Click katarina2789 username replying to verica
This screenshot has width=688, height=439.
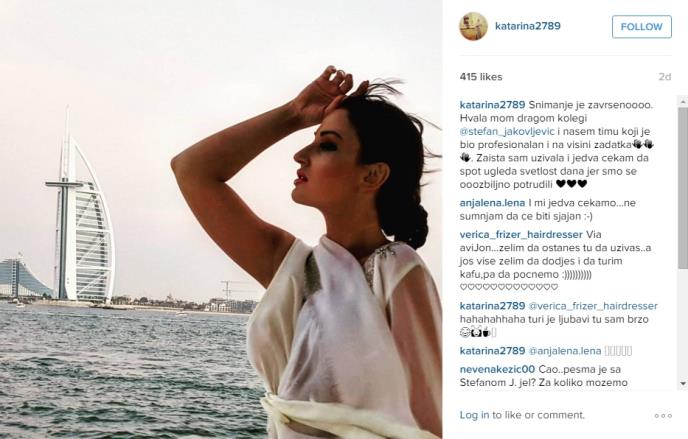point(492,306)
